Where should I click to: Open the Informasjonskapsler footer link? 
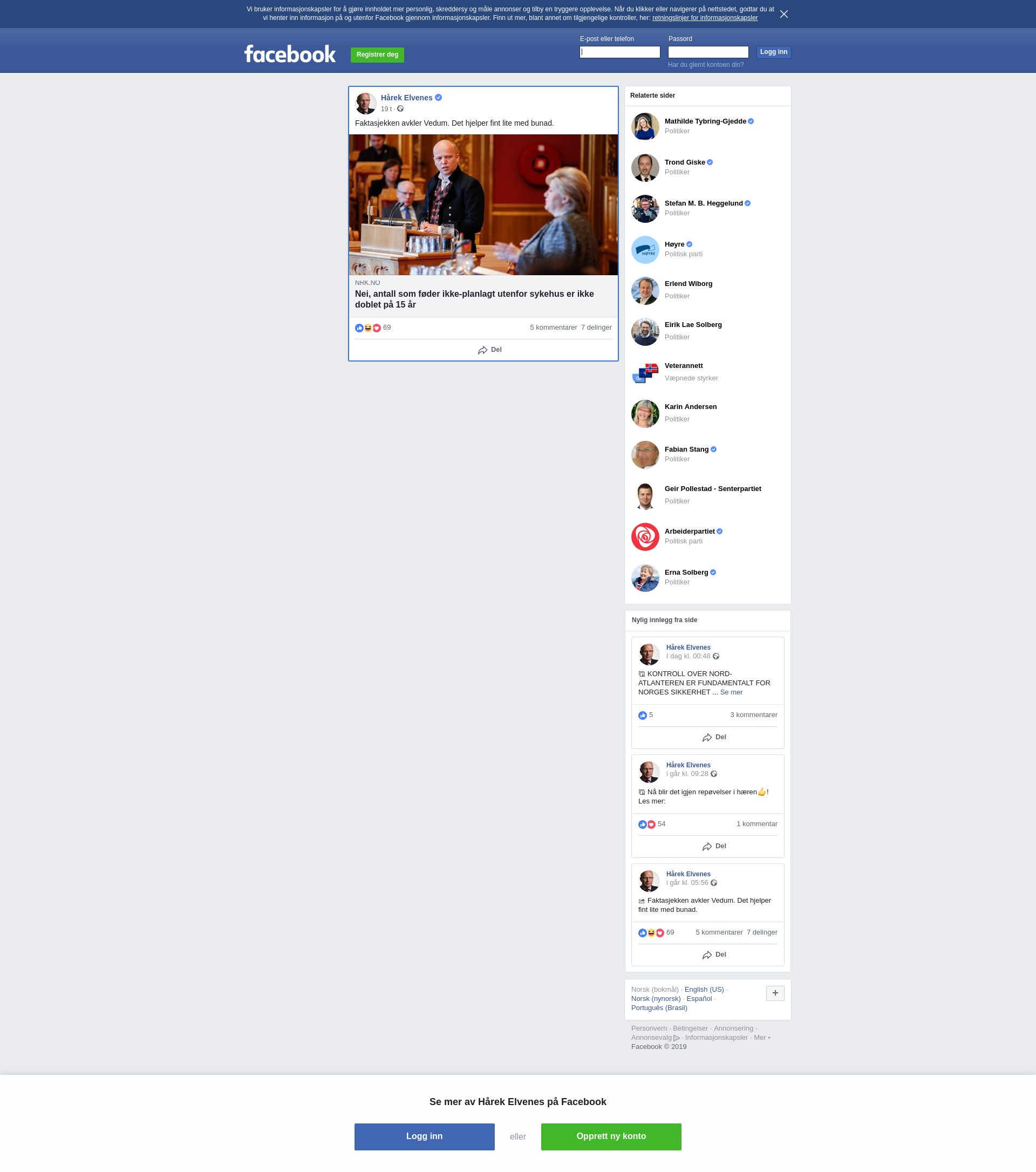click(716, 1038)
